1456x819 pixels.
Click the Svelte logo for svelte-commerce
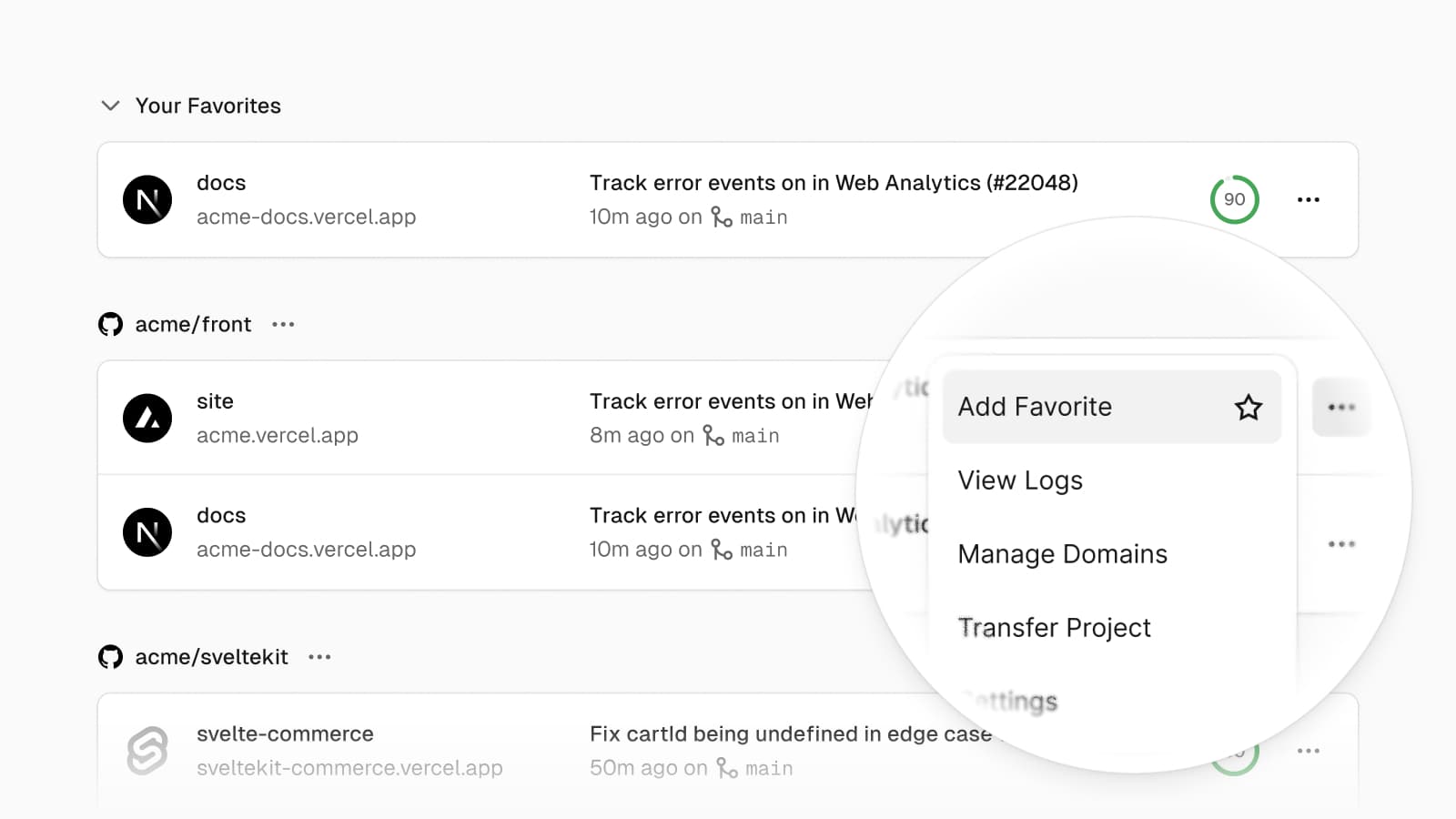pos(147,751)
